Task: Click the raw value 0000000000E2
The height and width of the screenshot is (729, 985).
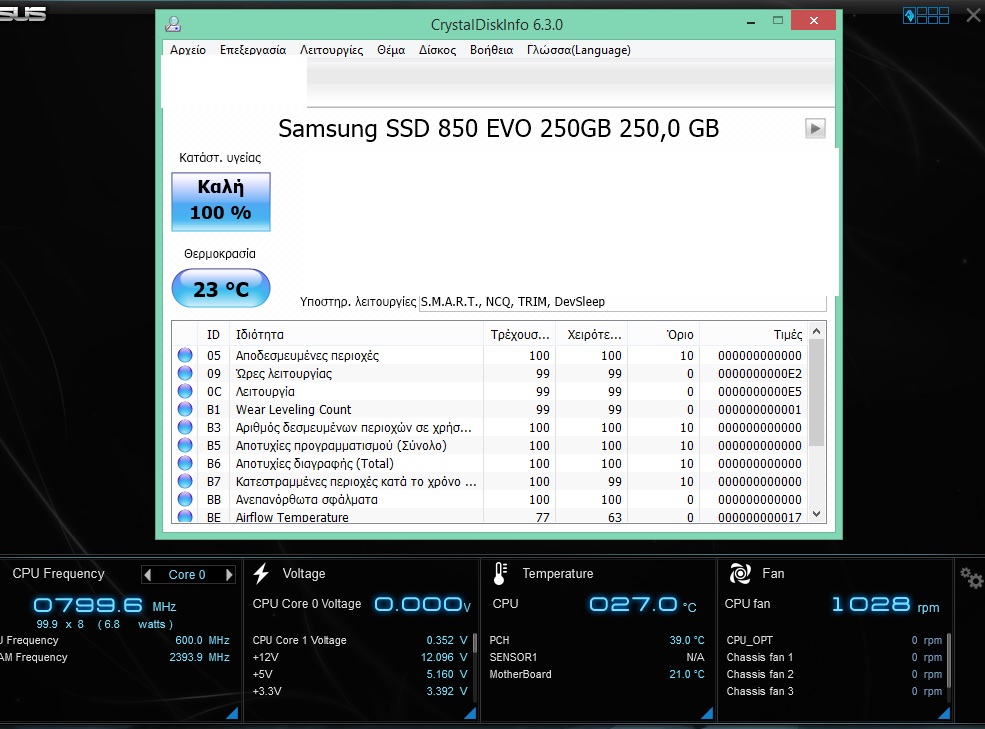Action: 759,374
